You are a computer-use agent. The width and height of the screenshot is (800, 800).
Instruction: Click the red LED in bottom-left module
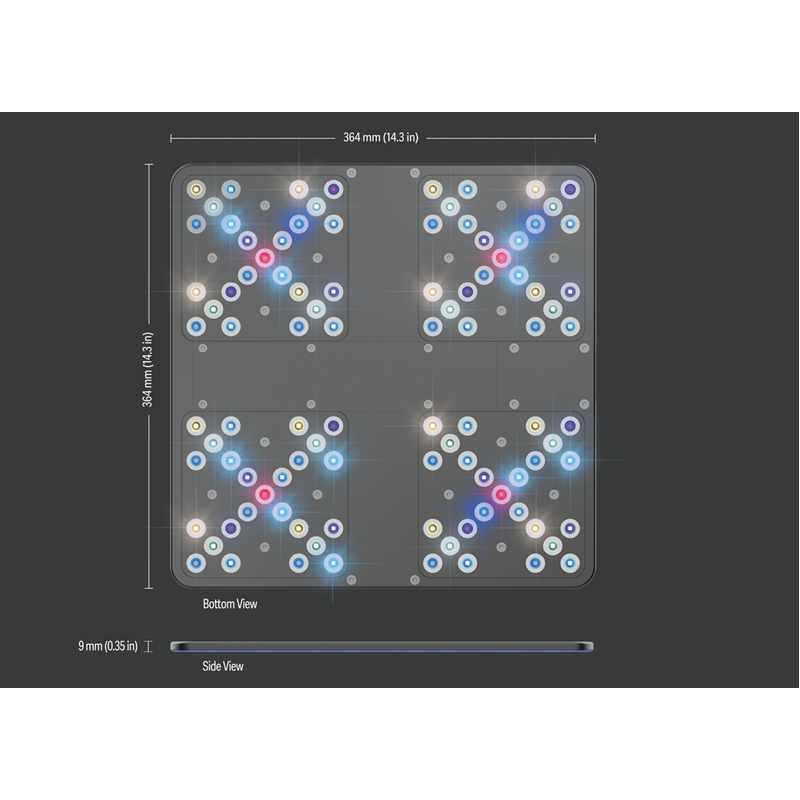tap(265, 494)
